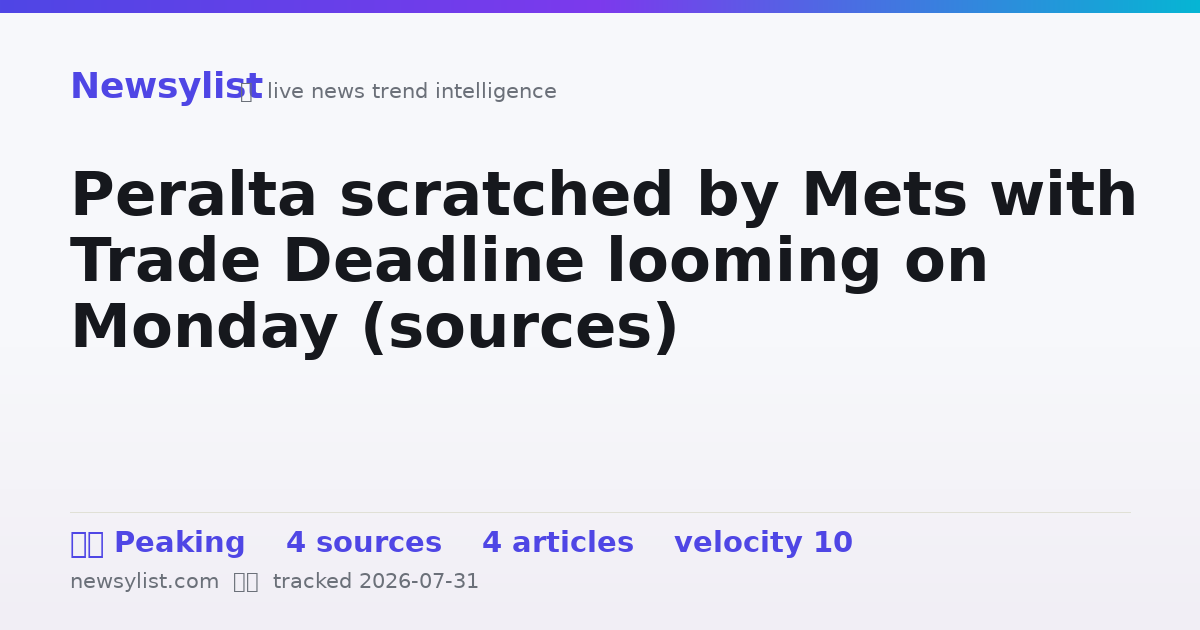The width and height of the screenshot is (1200, 630).
Task: Click the word Monday in headline
Action: [204, 328]
